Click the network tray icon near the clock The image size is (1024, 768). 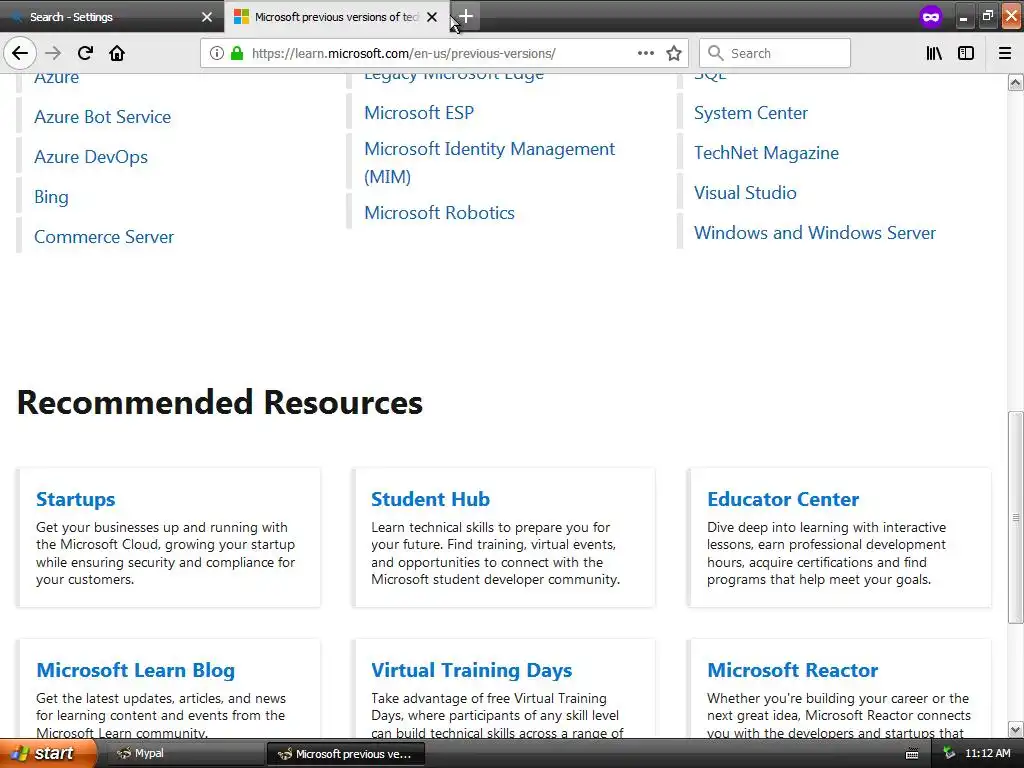click(949, 754)
